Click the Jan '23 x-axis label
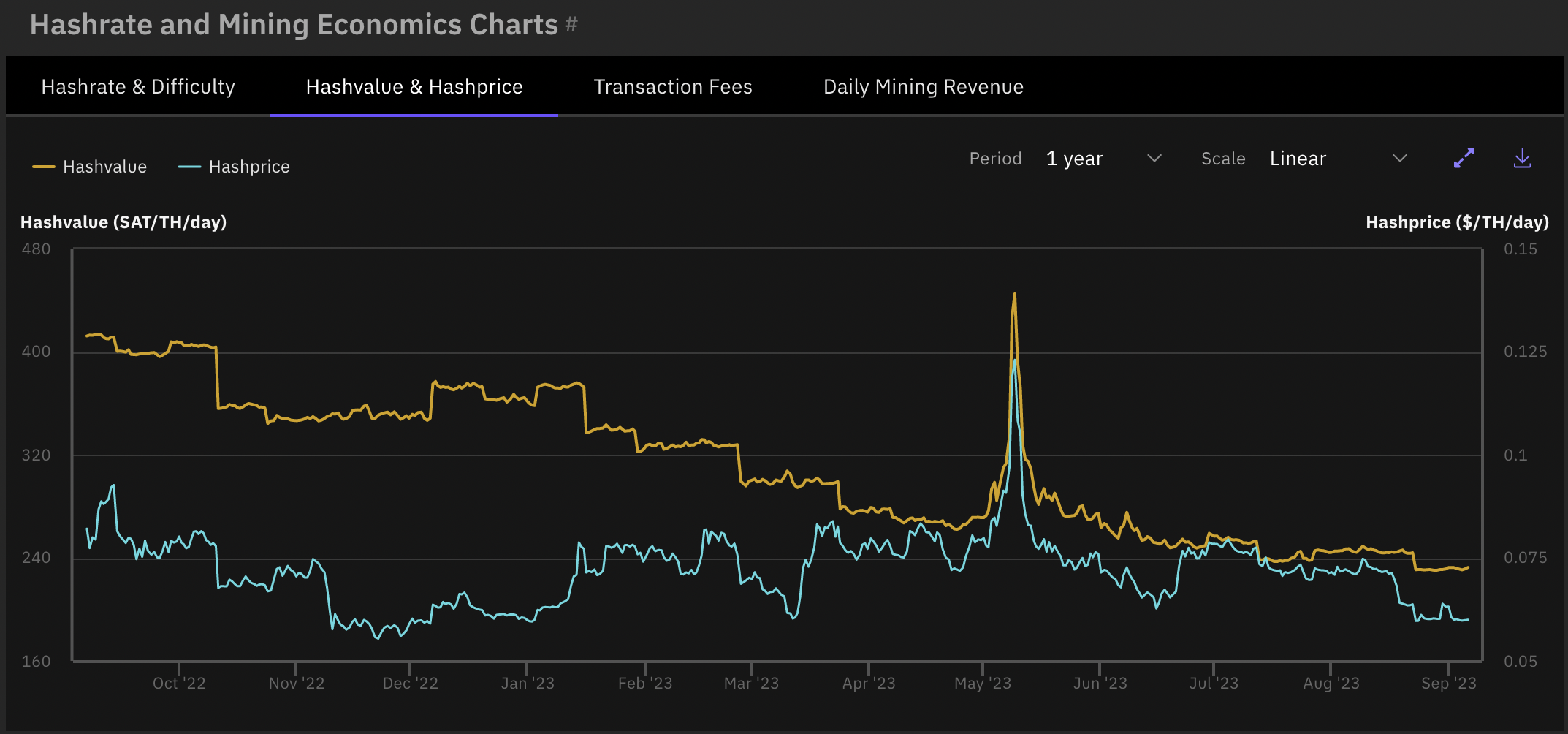1568x734 pixels. [528, 683]
